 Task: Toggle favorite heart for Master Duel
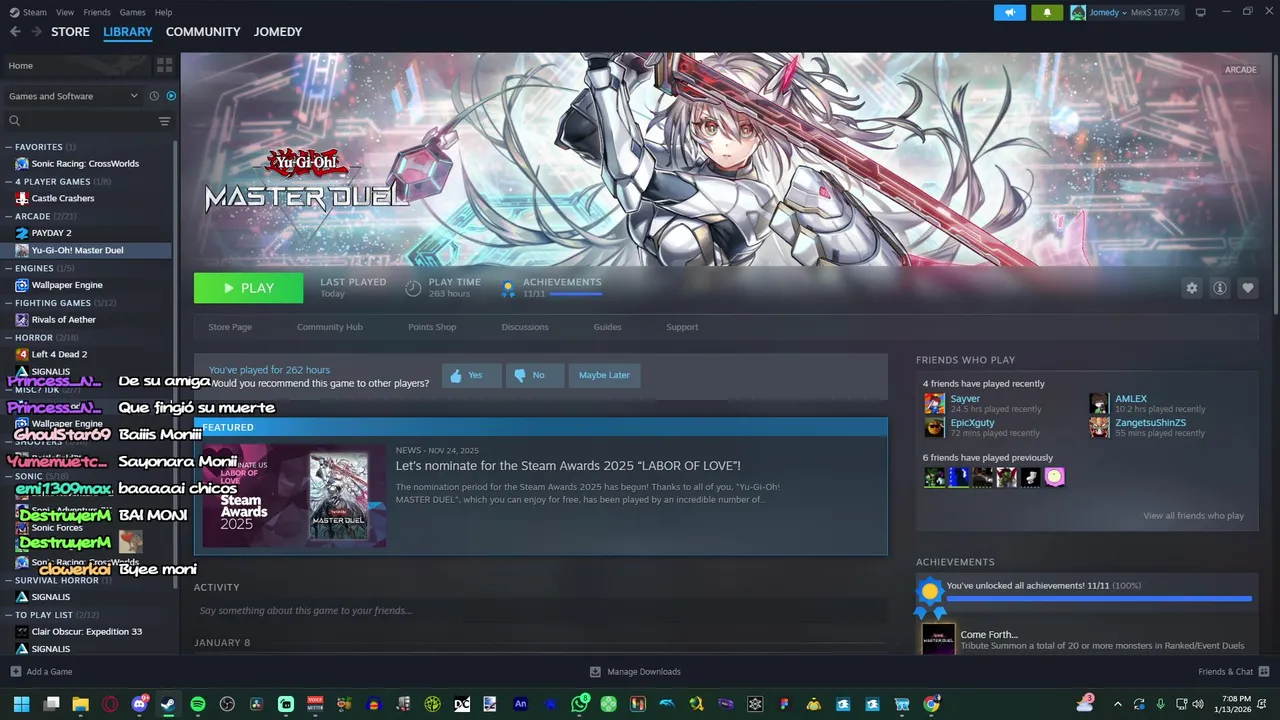(1247, 288)
